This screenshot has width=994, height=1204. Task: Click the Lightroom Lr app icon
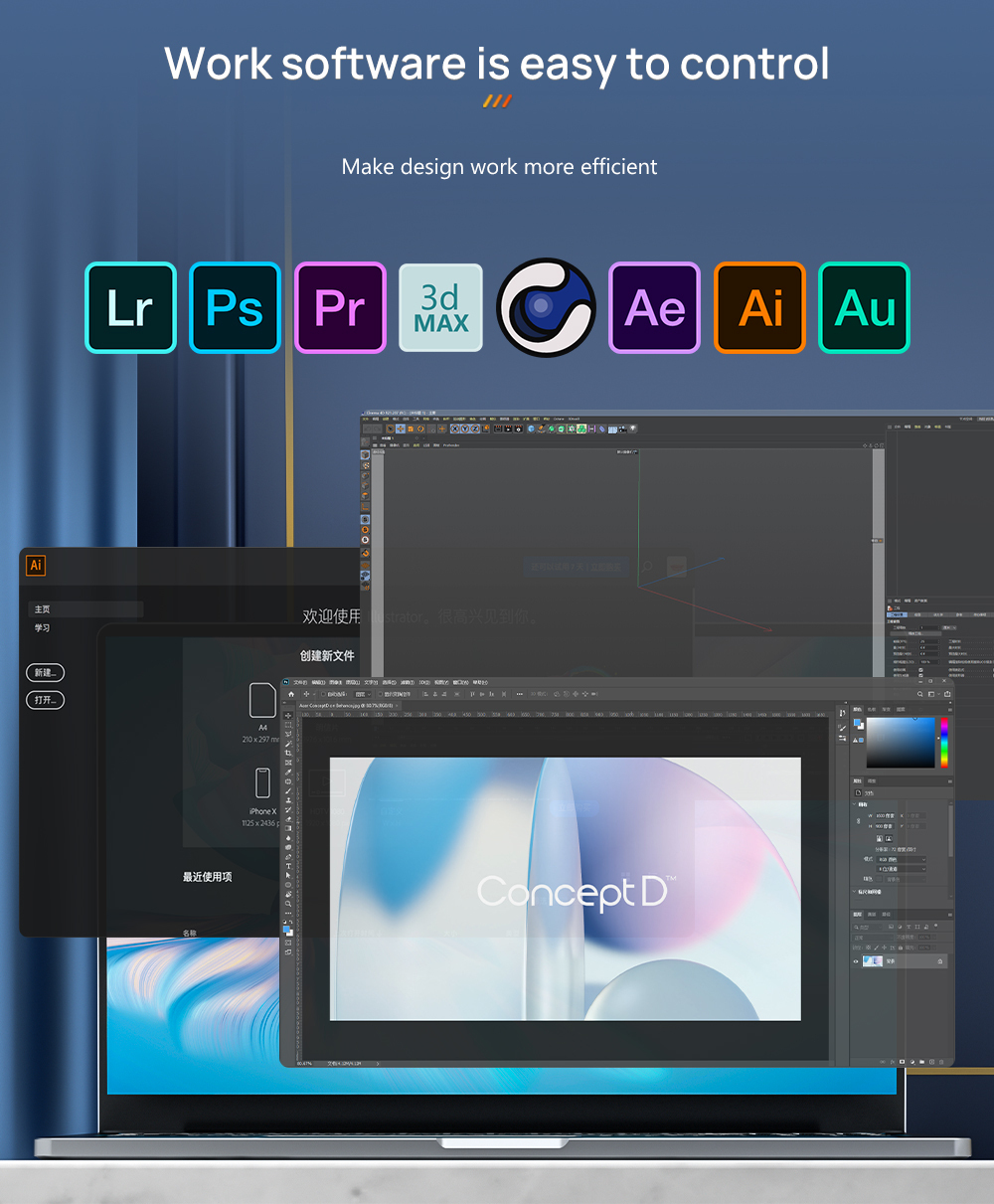tap(130, 308)
